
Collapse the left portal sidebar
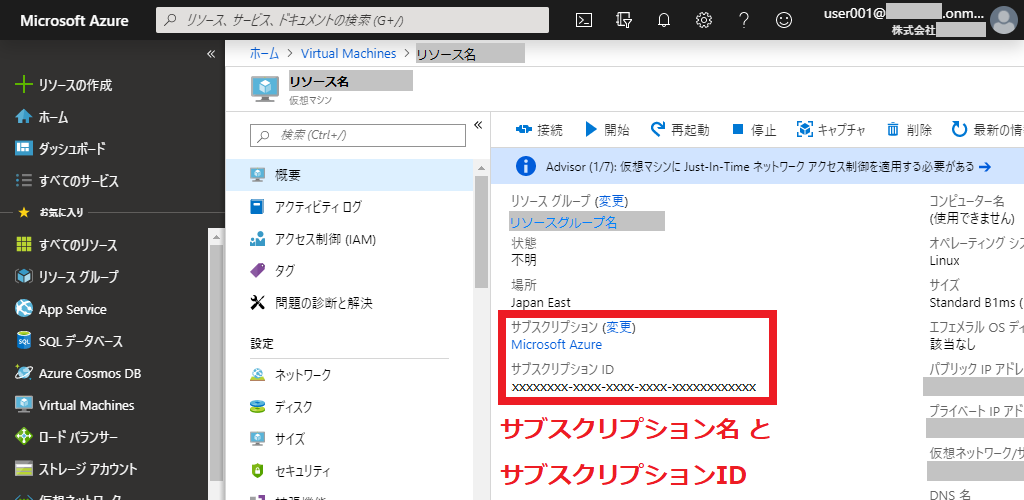click(210, 54)
